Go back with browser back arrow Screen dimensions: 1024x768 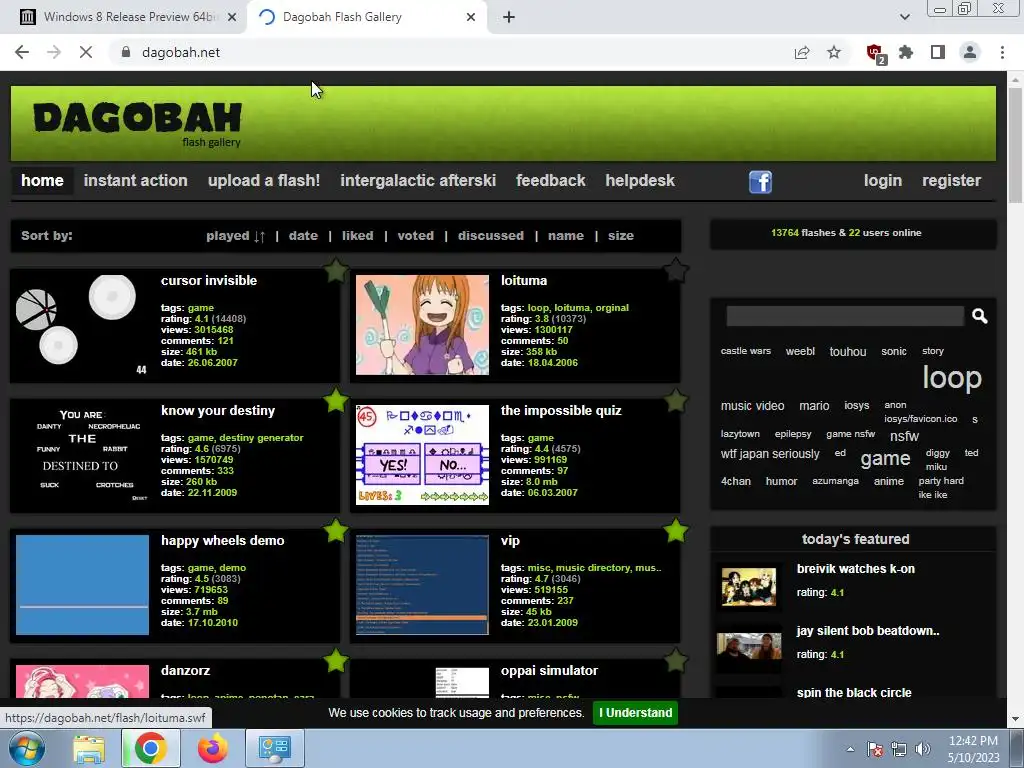(x=22, y=52)
